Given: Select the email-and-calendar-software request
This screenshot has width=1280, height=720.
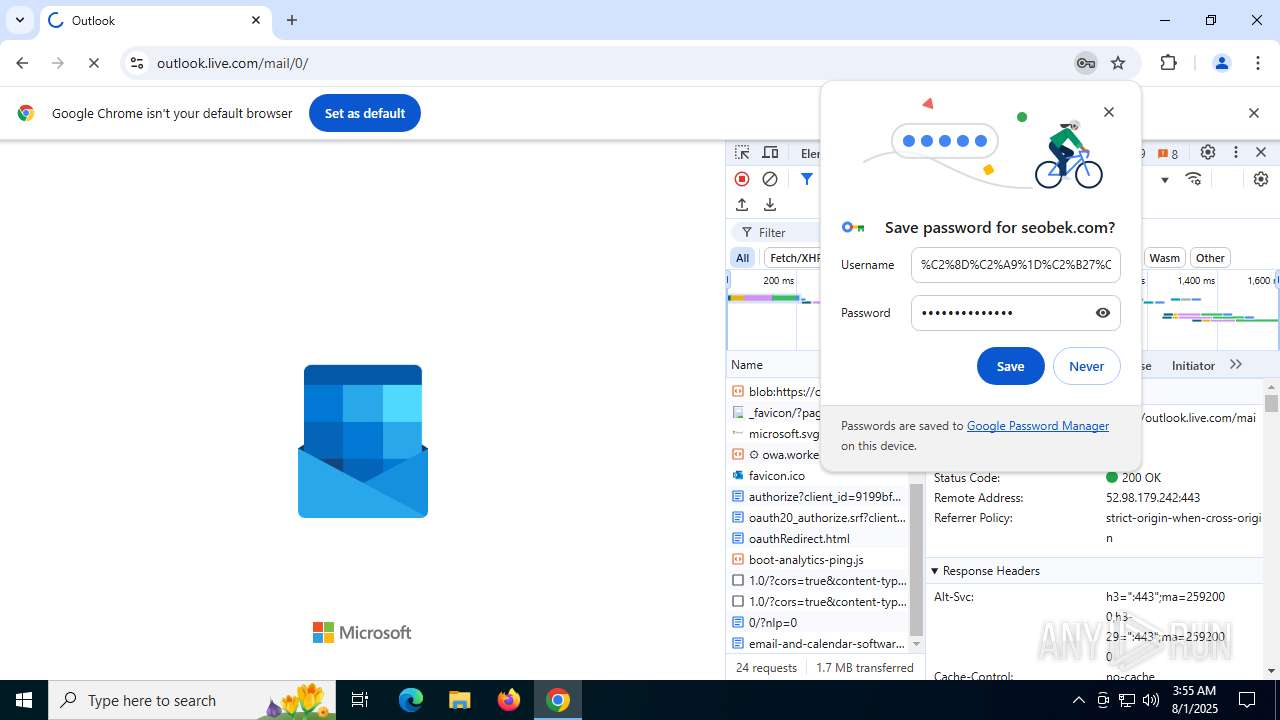Looking at the screenshot, I should pos(818,644).
